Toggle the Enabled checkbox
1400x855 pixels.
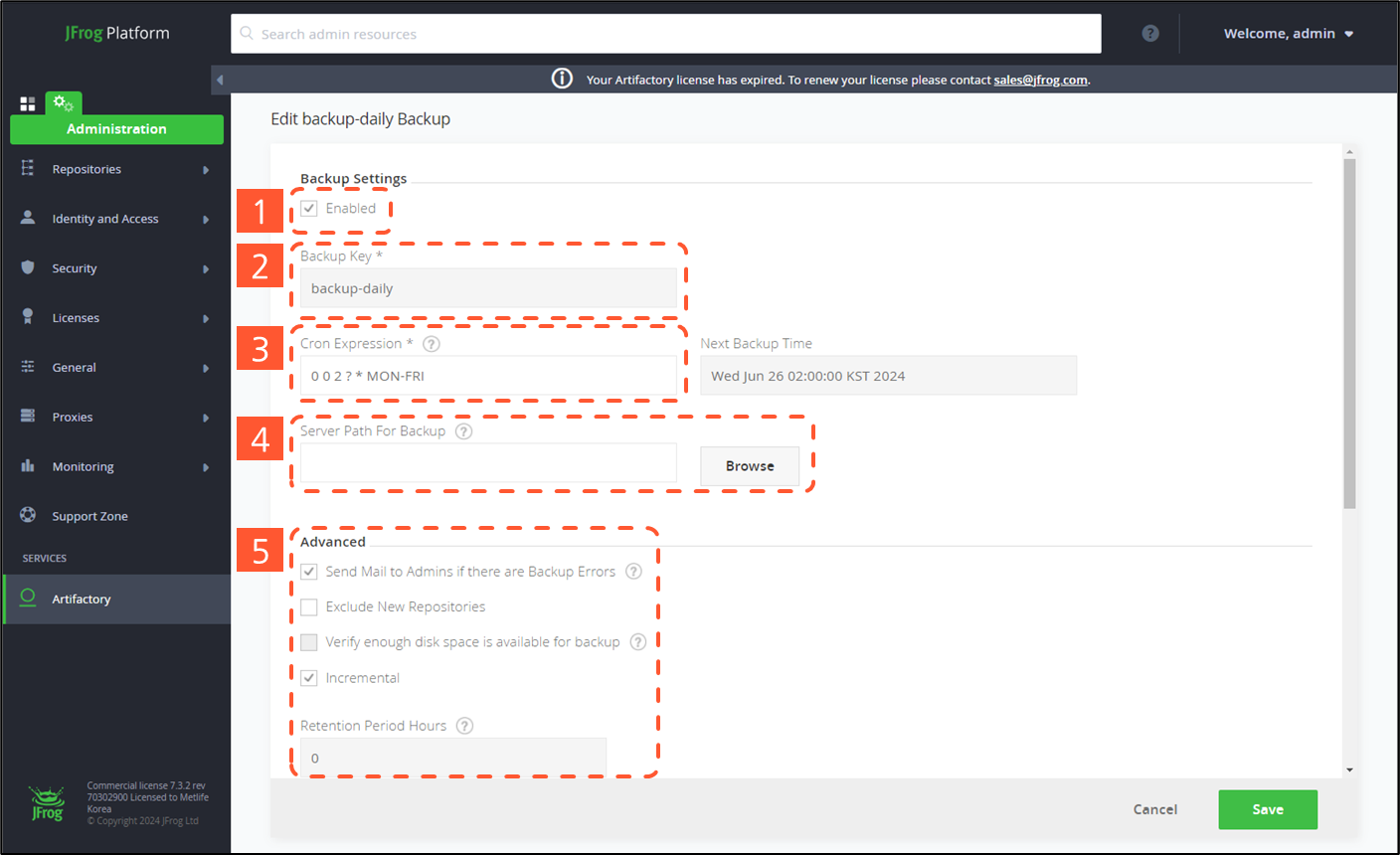click(309, 209)
